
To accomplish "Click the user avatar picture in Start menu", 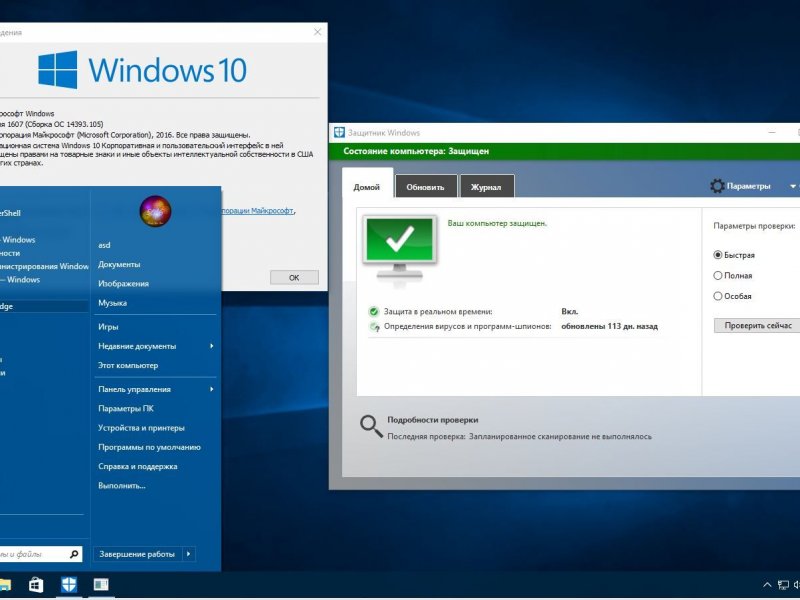I will tap(155, 211).
